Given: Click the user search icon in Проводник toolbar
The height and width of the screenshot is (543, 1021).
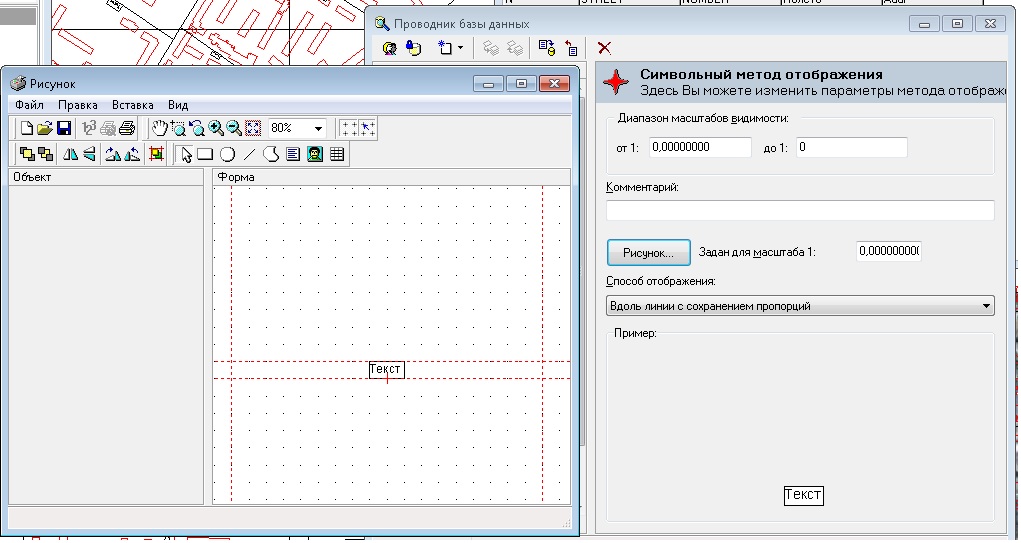Looking at the screenshot, I should [389, 48].
